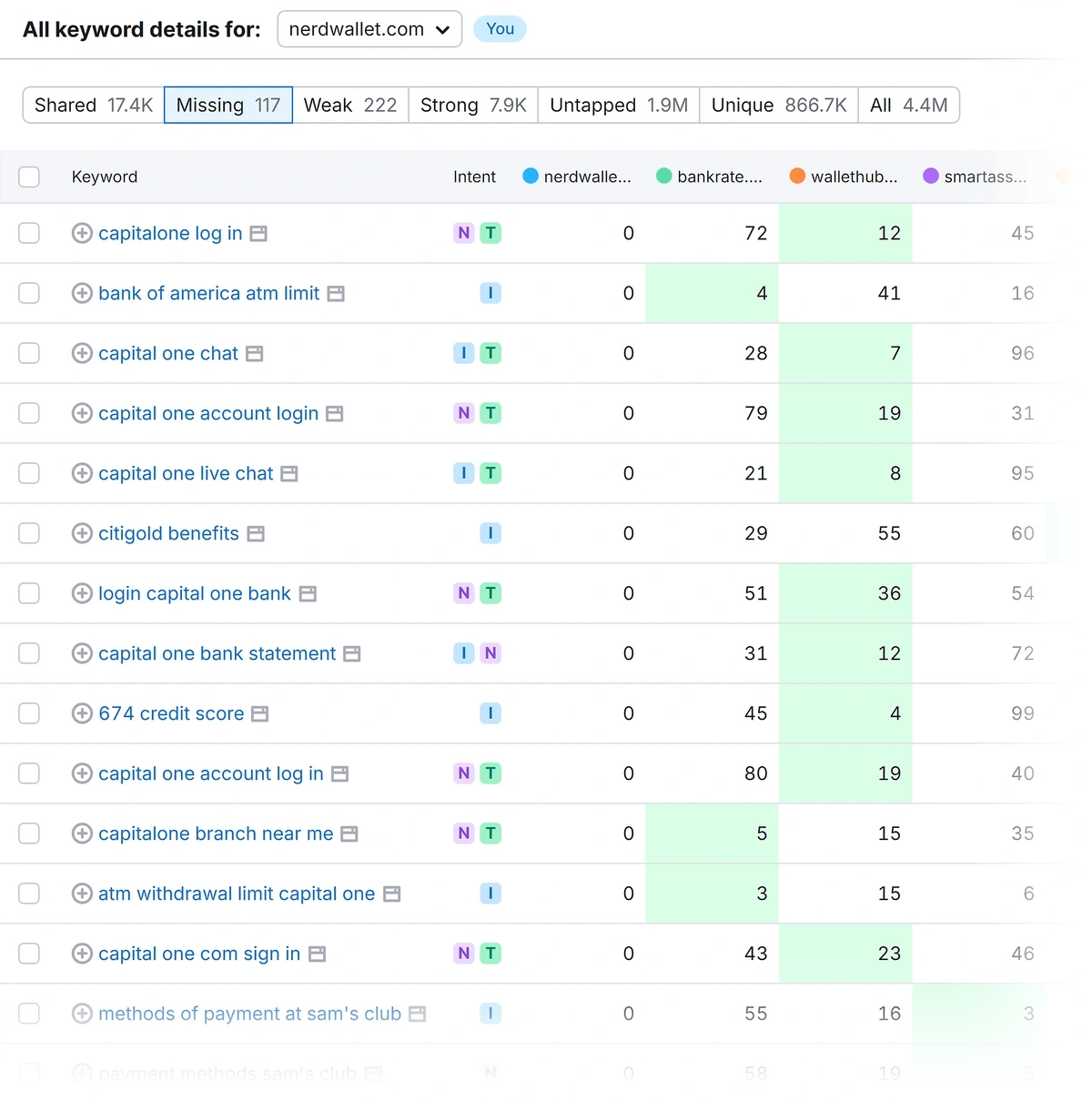Check the box for 674 credit score row

pyautogui.click(x=29, y=713)
